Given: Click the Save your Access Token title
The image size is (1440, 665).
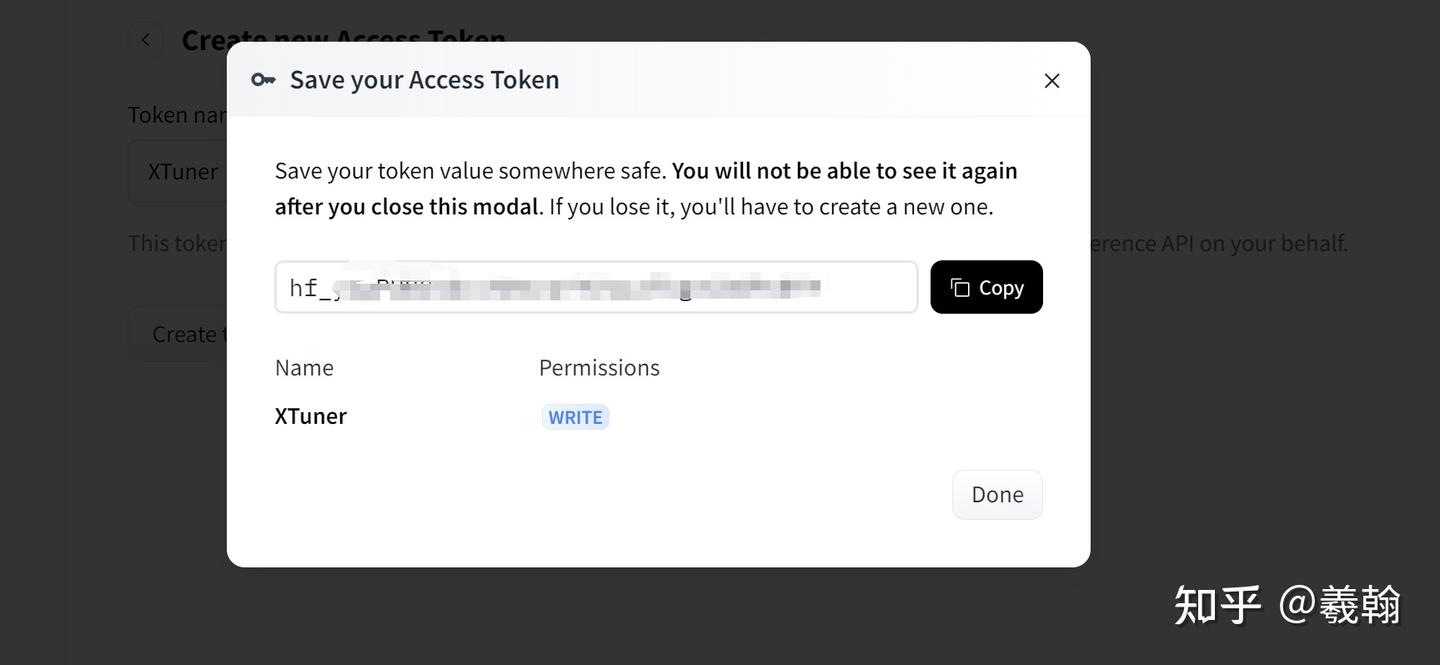Looking at the screenshot, I should click(424, 80).
